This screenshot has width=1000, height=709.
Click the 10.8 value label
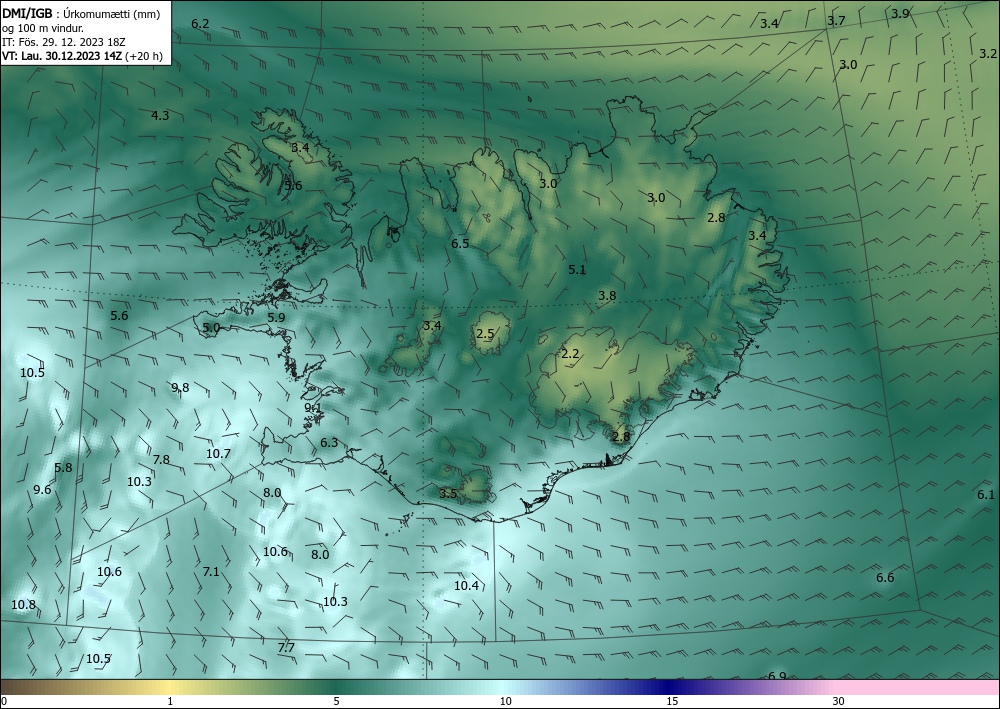[24, 604]
